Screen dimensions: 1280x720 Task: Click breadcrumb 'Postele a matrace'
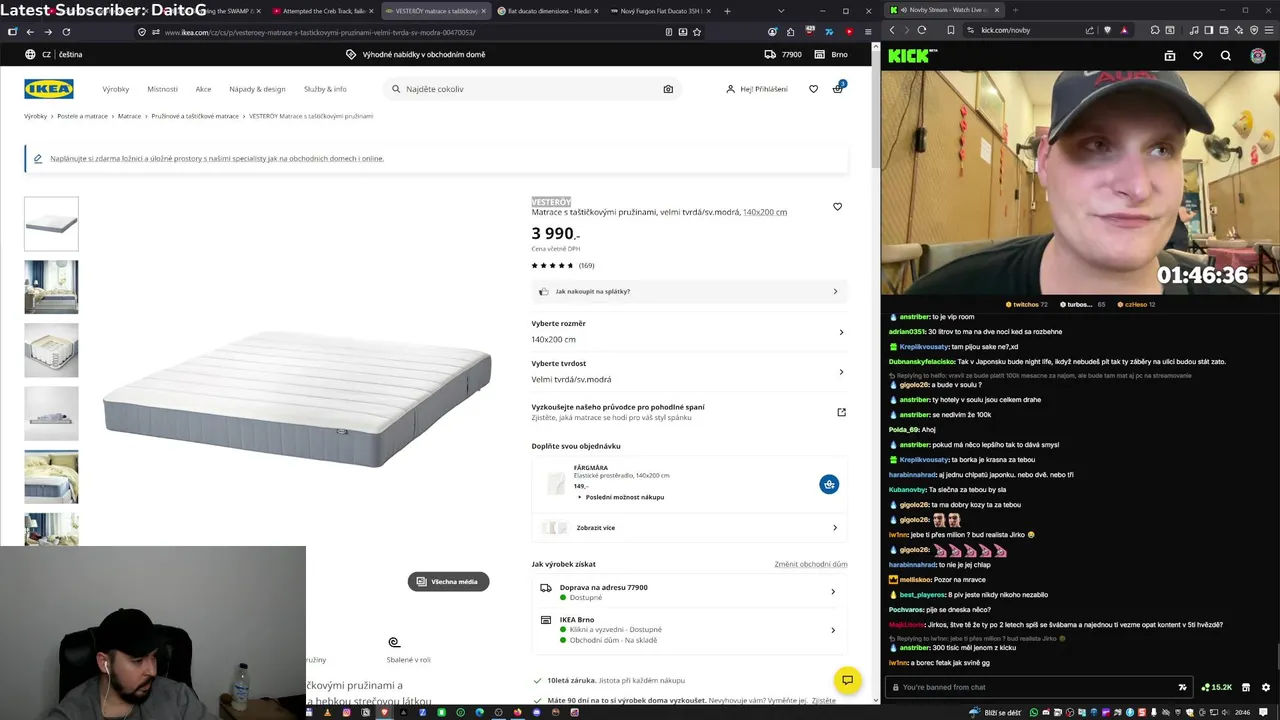82,116
